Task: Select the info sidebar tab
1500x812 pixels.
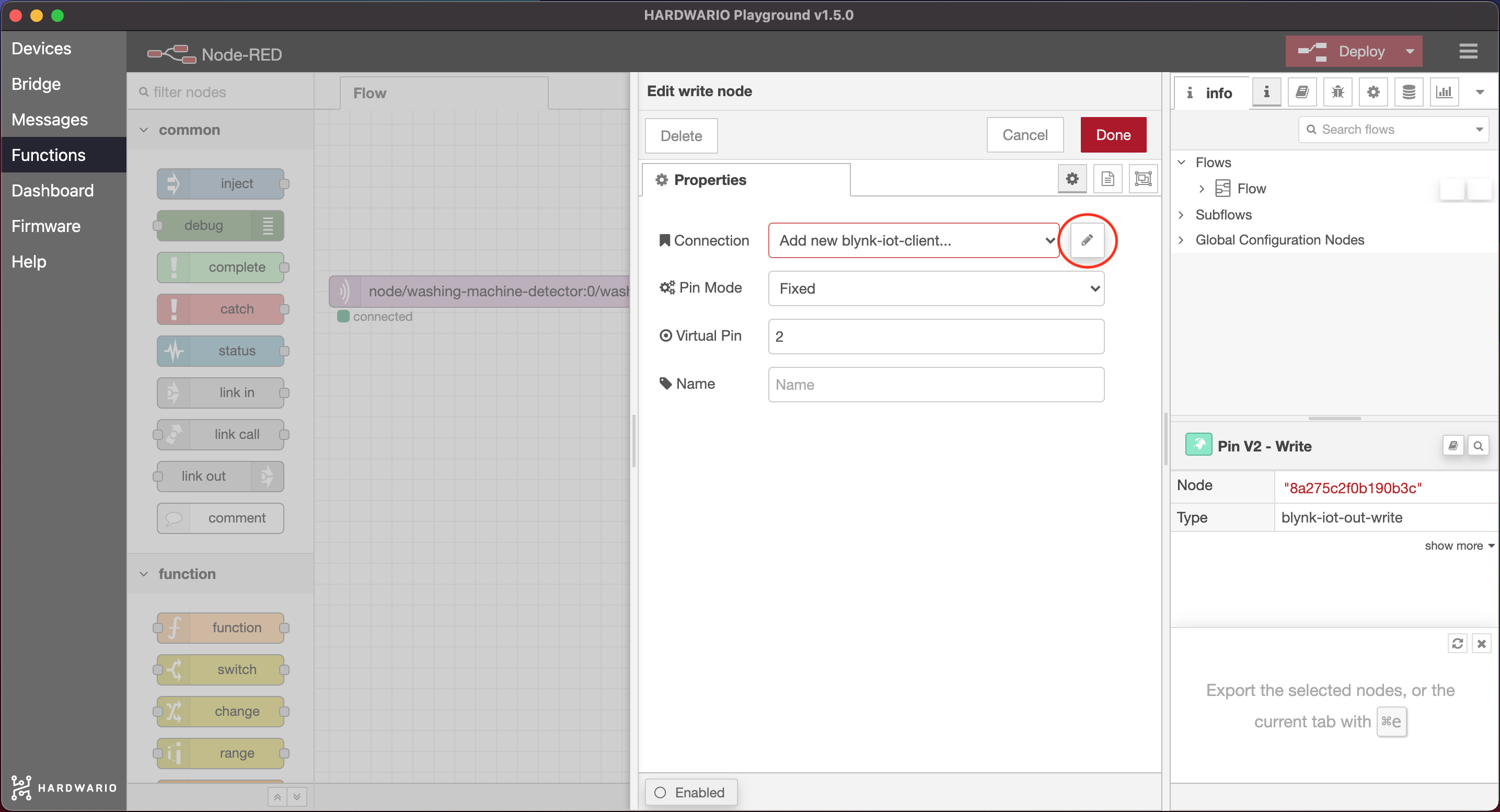Action: (1210, 92)
